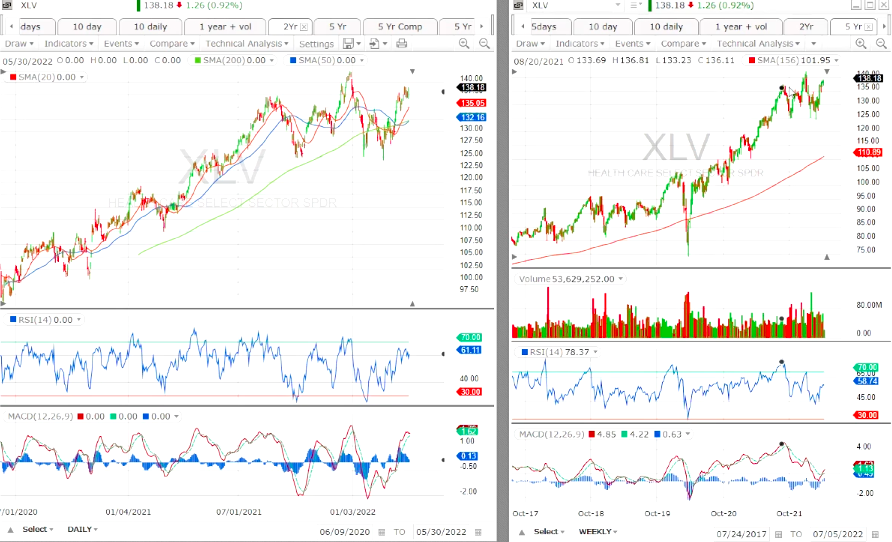Screen dimensions: 892x542
Task: Open Indicators dropdown in left panel
Action: coord(69,43)
